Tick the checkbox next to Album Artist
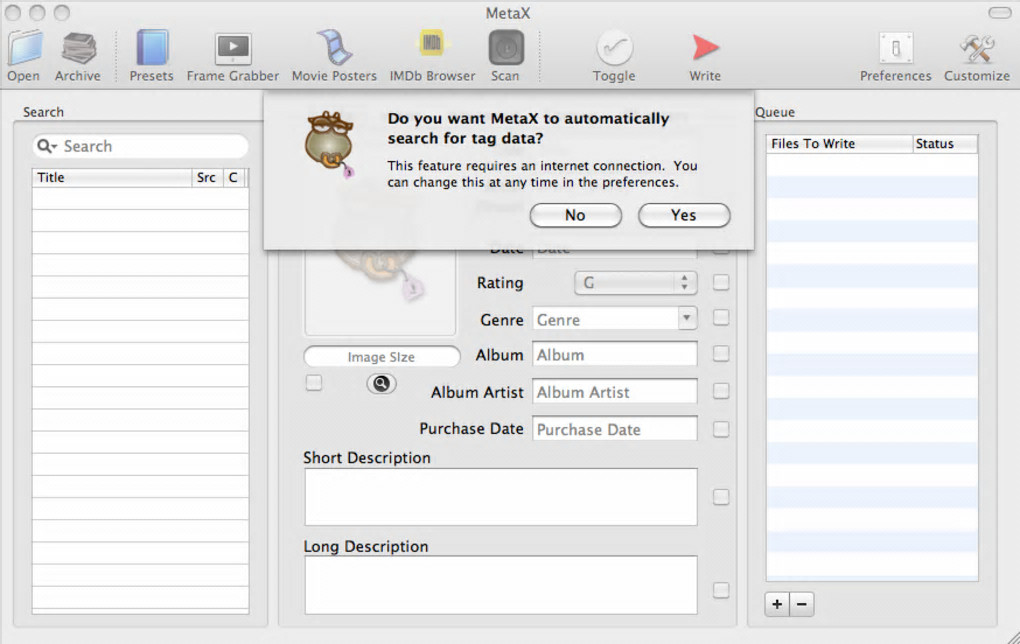 [x=721, y=391]
